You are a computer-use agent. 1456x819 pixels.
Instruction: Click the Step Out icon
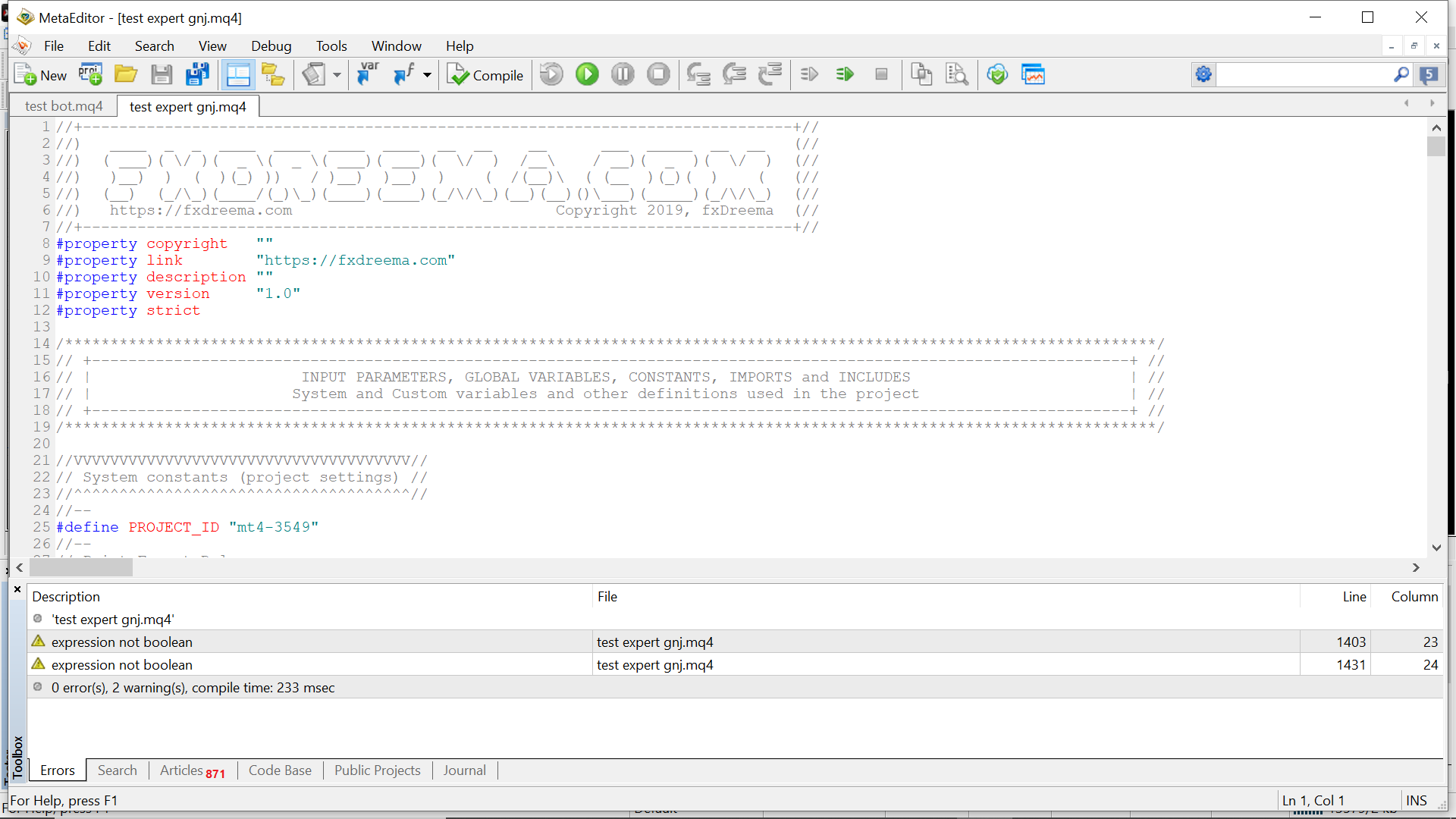(770, 74)
